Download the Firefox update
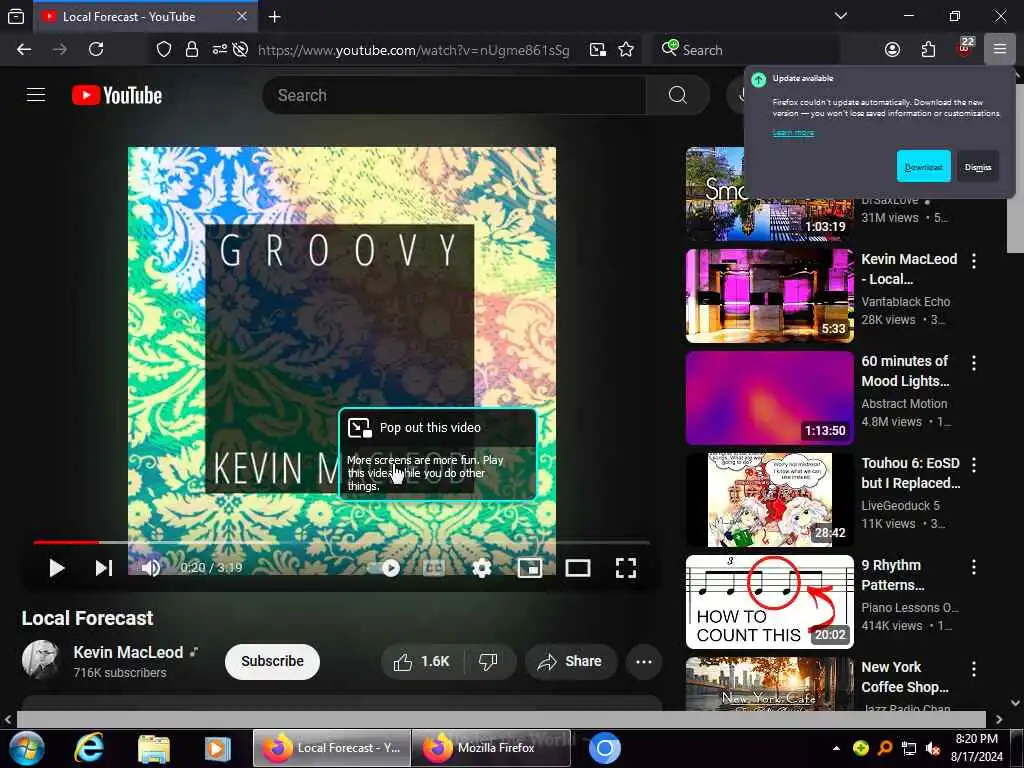 923,167
